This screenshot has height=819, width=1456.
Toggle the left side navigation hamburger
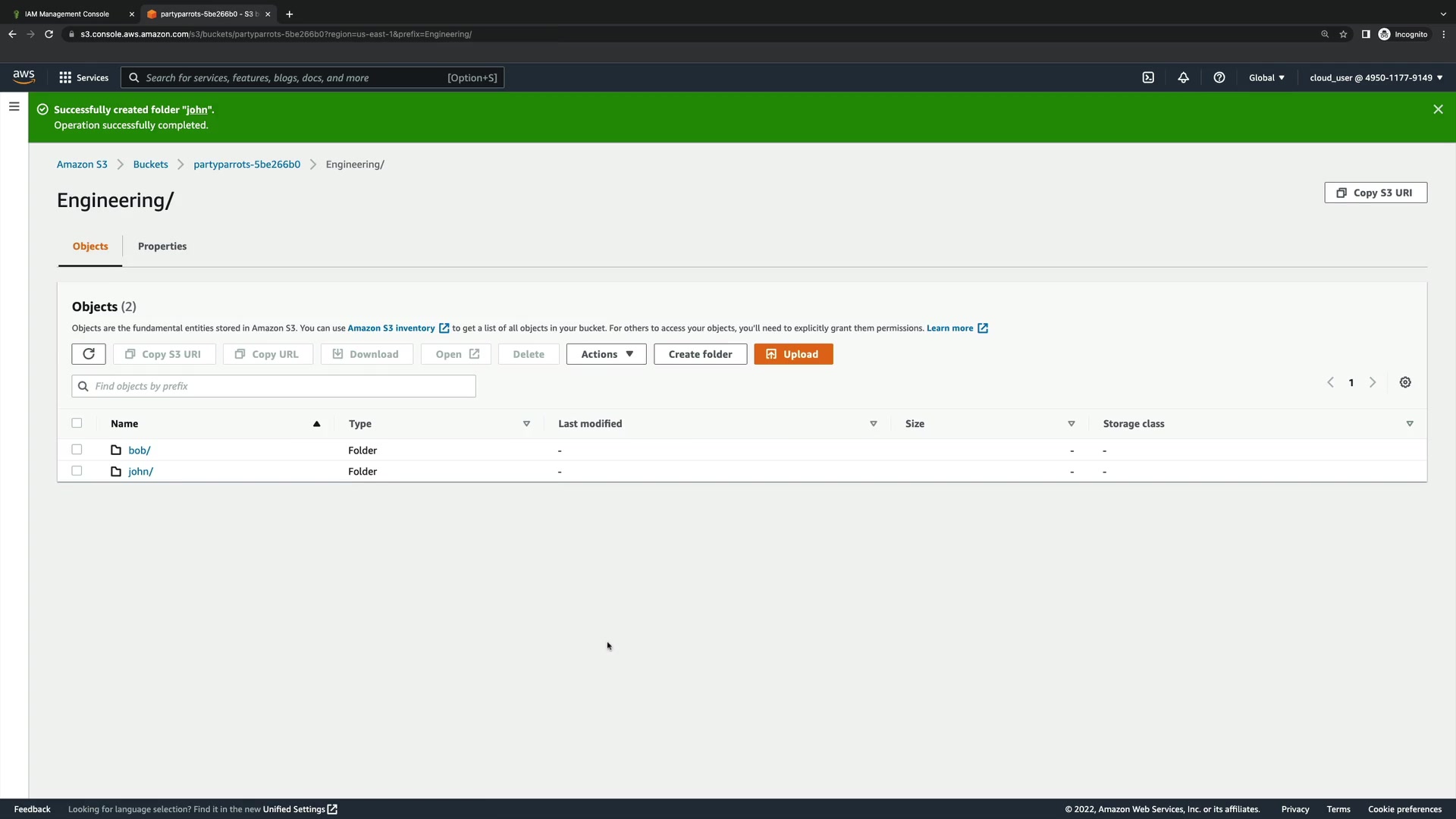click(14, 107)
